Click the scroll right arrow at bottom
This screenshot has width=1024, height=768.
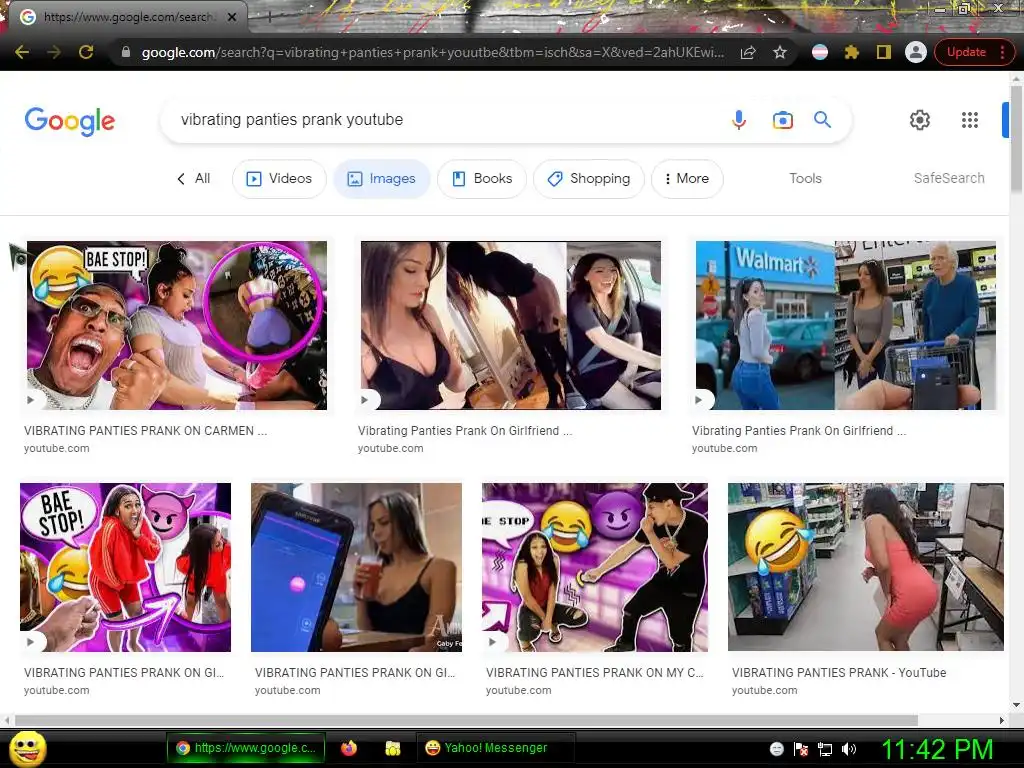[1002, 720]
